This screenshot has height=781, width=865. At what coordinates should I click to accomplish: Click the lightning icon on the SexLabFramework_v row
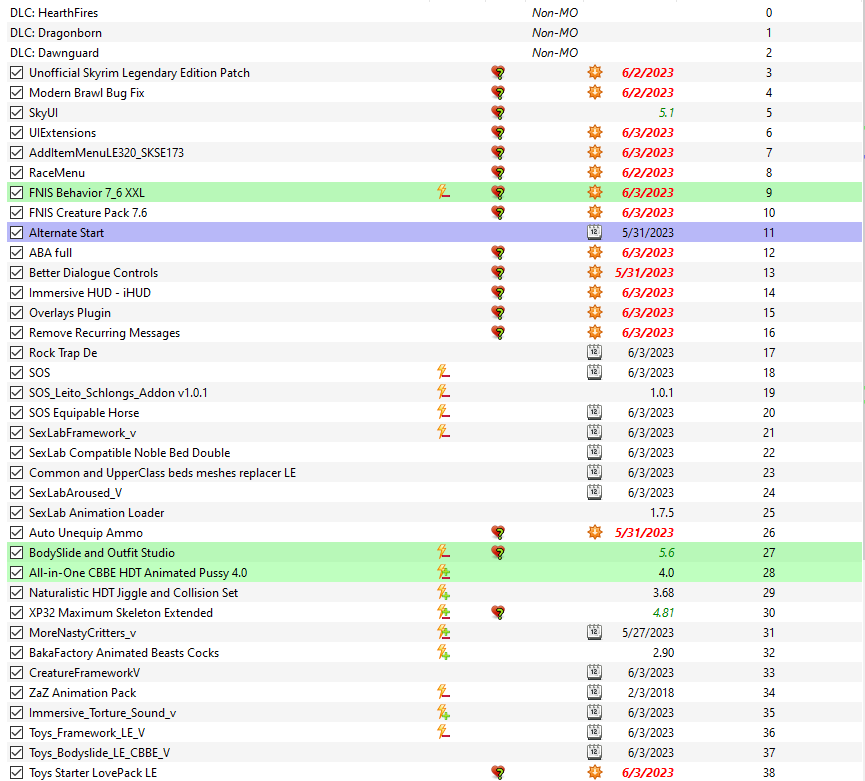(x=444, y=432)
